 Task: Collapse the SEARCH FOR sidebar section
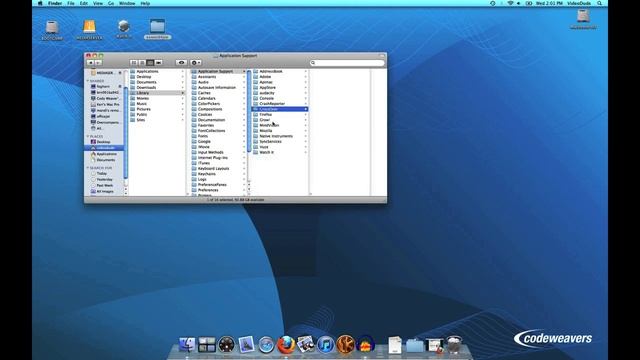click(88, 168)
